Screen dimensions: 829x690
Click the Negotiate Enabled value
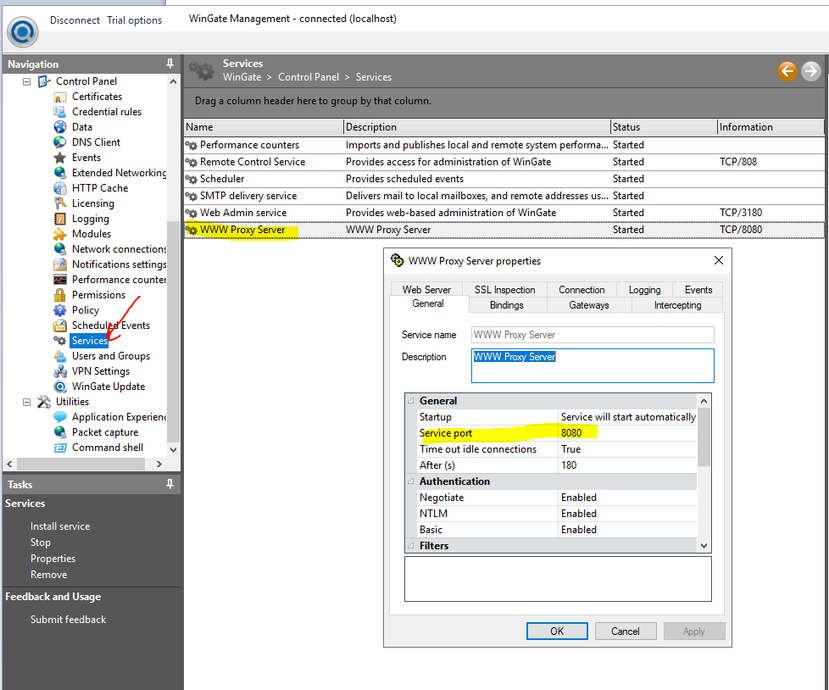point(628,498)
